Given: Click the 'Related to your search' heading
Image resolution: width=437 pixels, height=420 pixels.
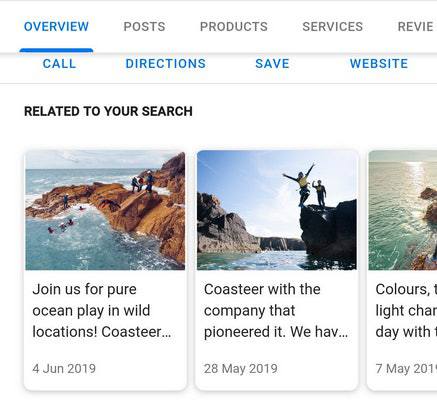Looking at the screenshot, I should coord(108,111).
